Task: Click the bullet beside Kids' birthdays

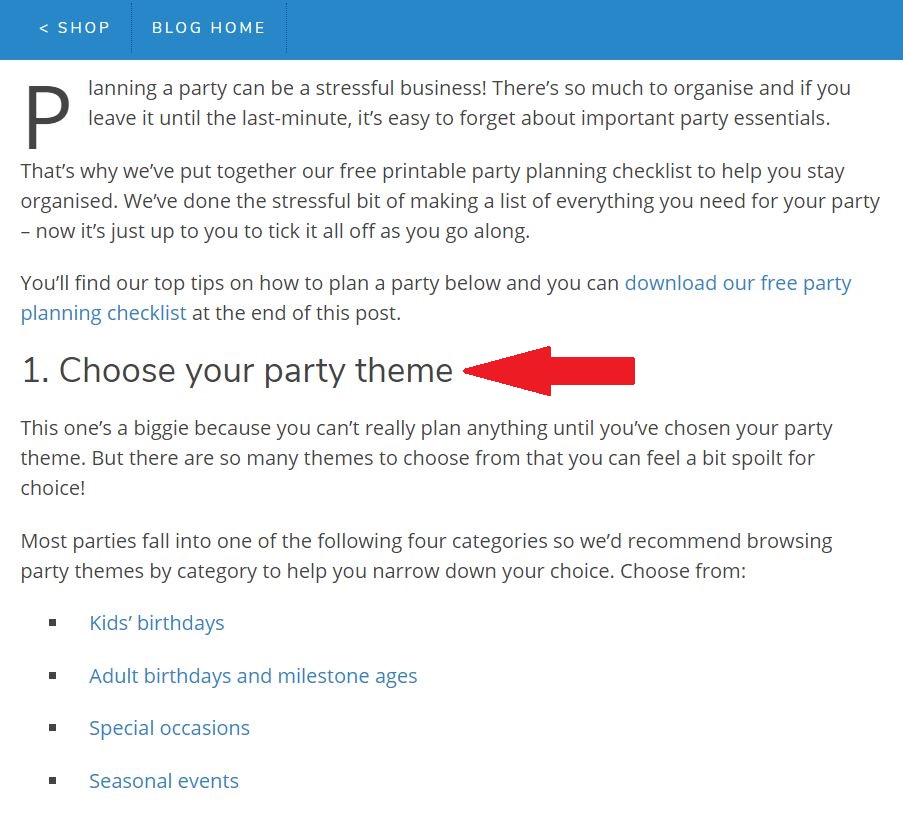Action: tap(52, 623)
